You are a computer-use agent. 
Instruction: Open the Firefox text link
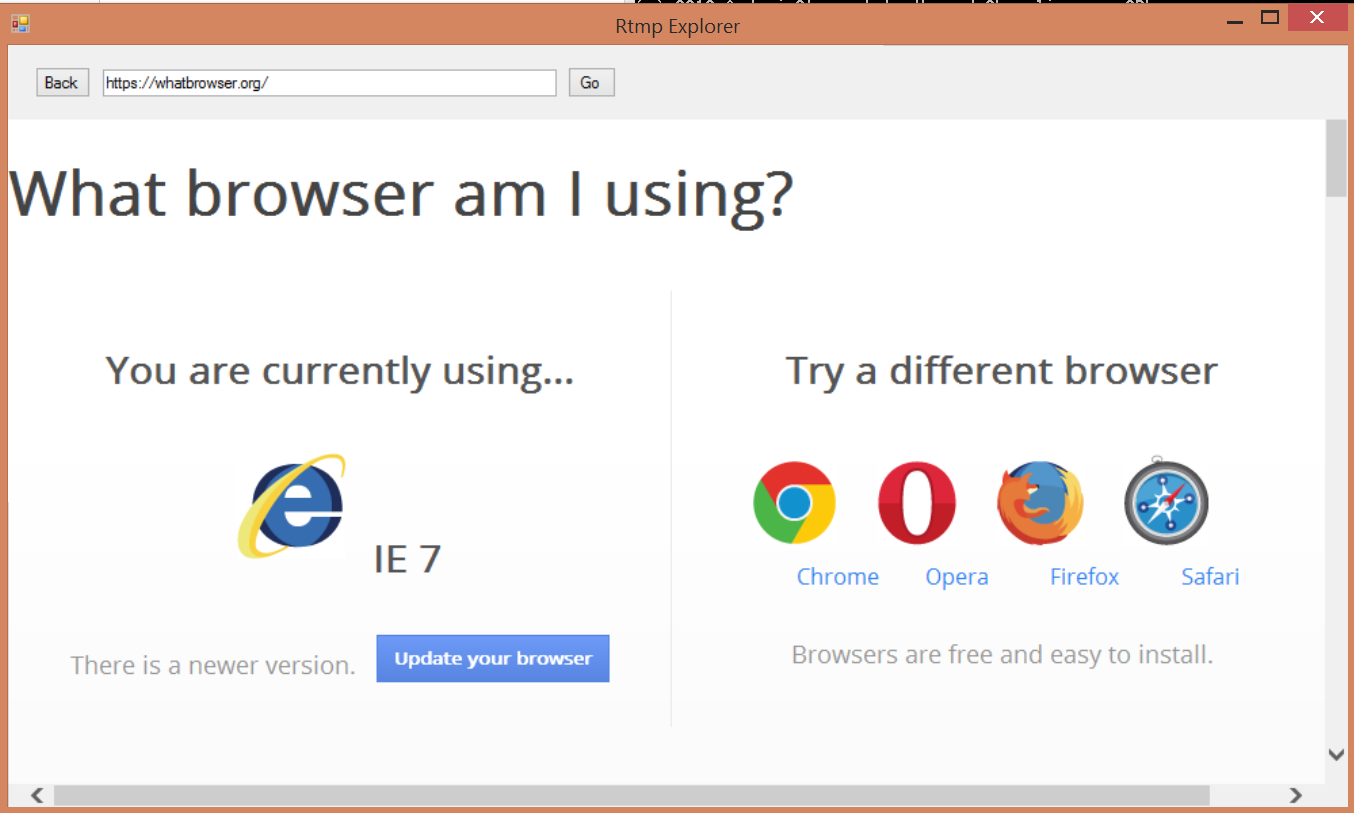pos(1084,577)
